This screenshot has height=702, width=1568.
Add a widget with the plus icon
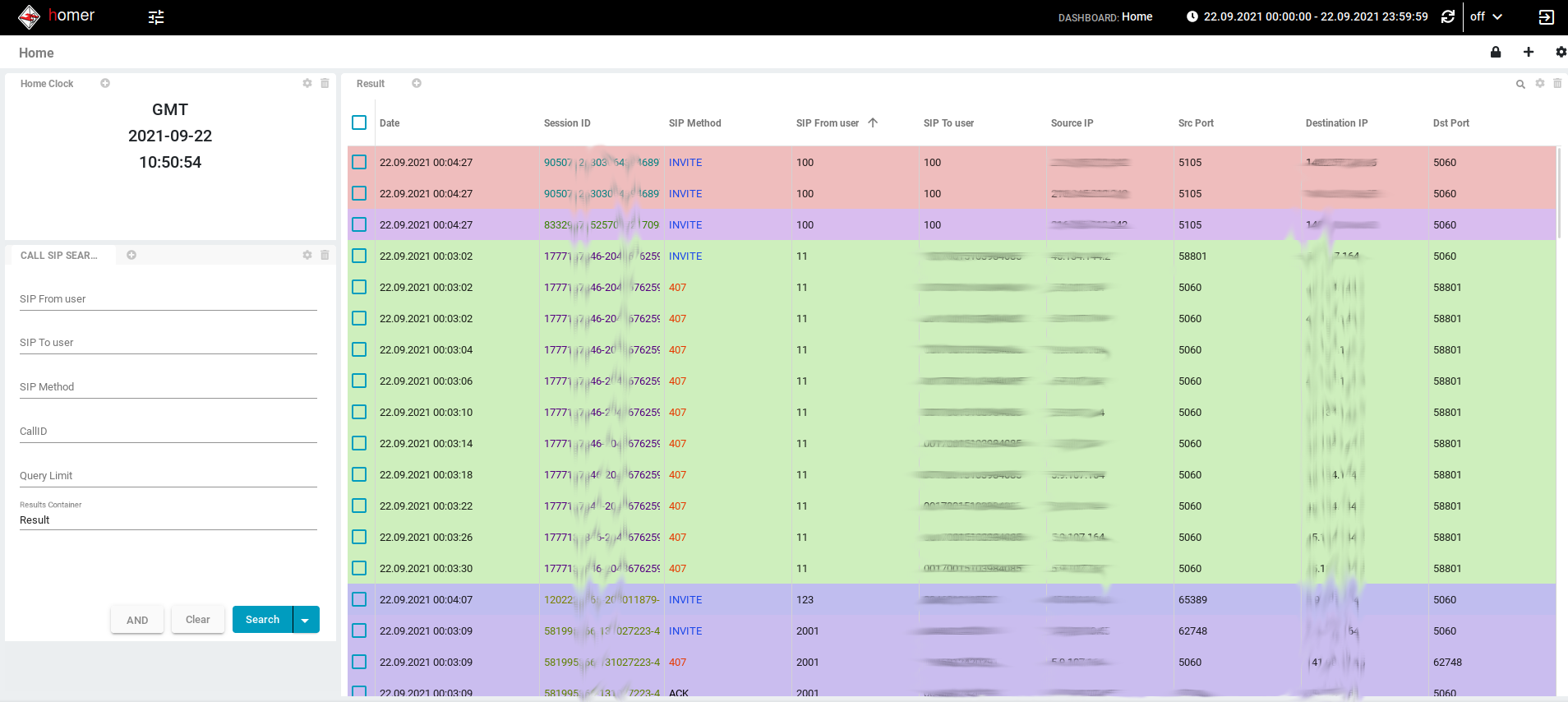[1529, 52]
